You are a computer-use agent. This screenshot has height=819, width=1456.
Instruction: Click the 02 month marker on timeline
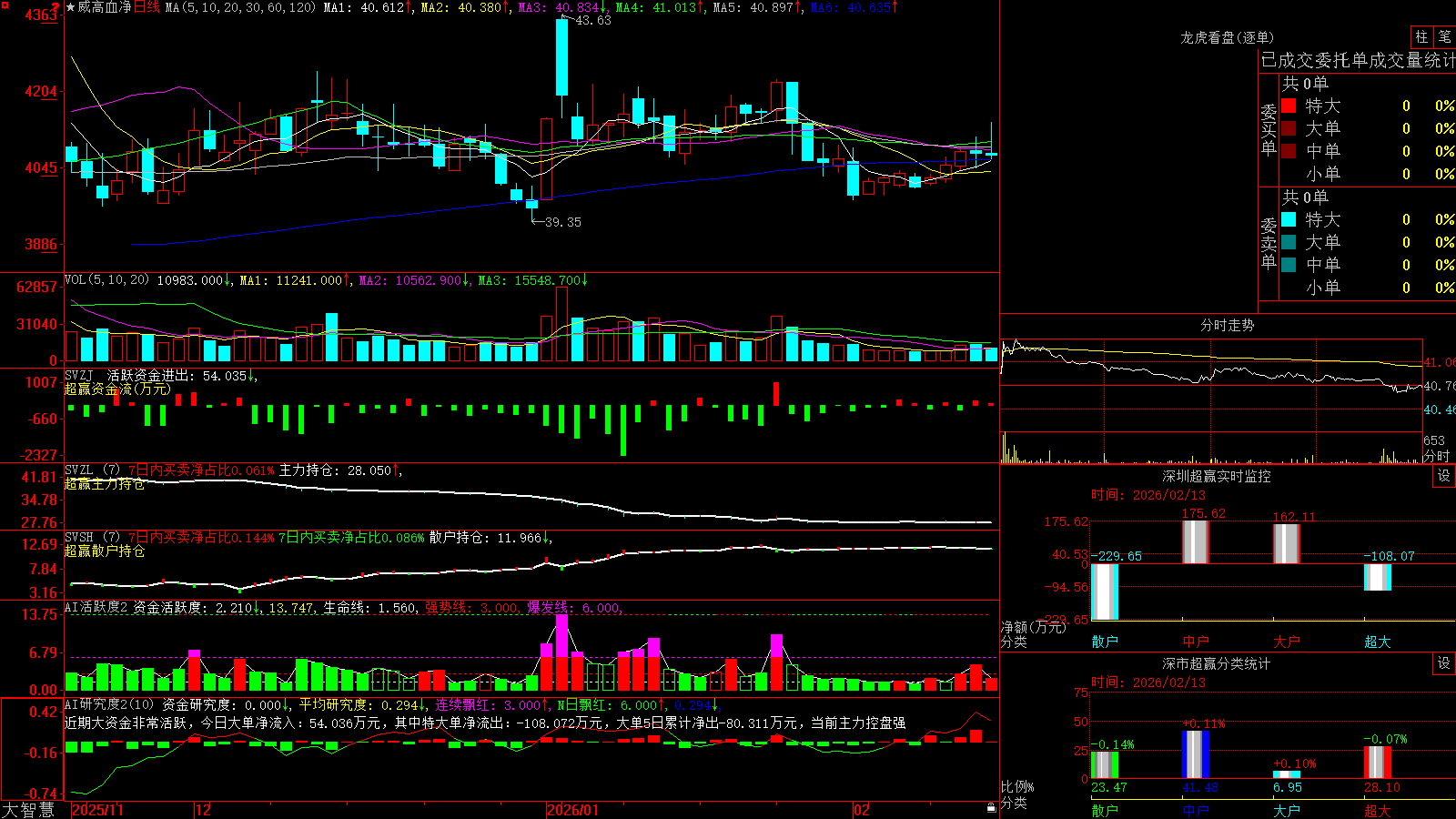tap(862, 810)
